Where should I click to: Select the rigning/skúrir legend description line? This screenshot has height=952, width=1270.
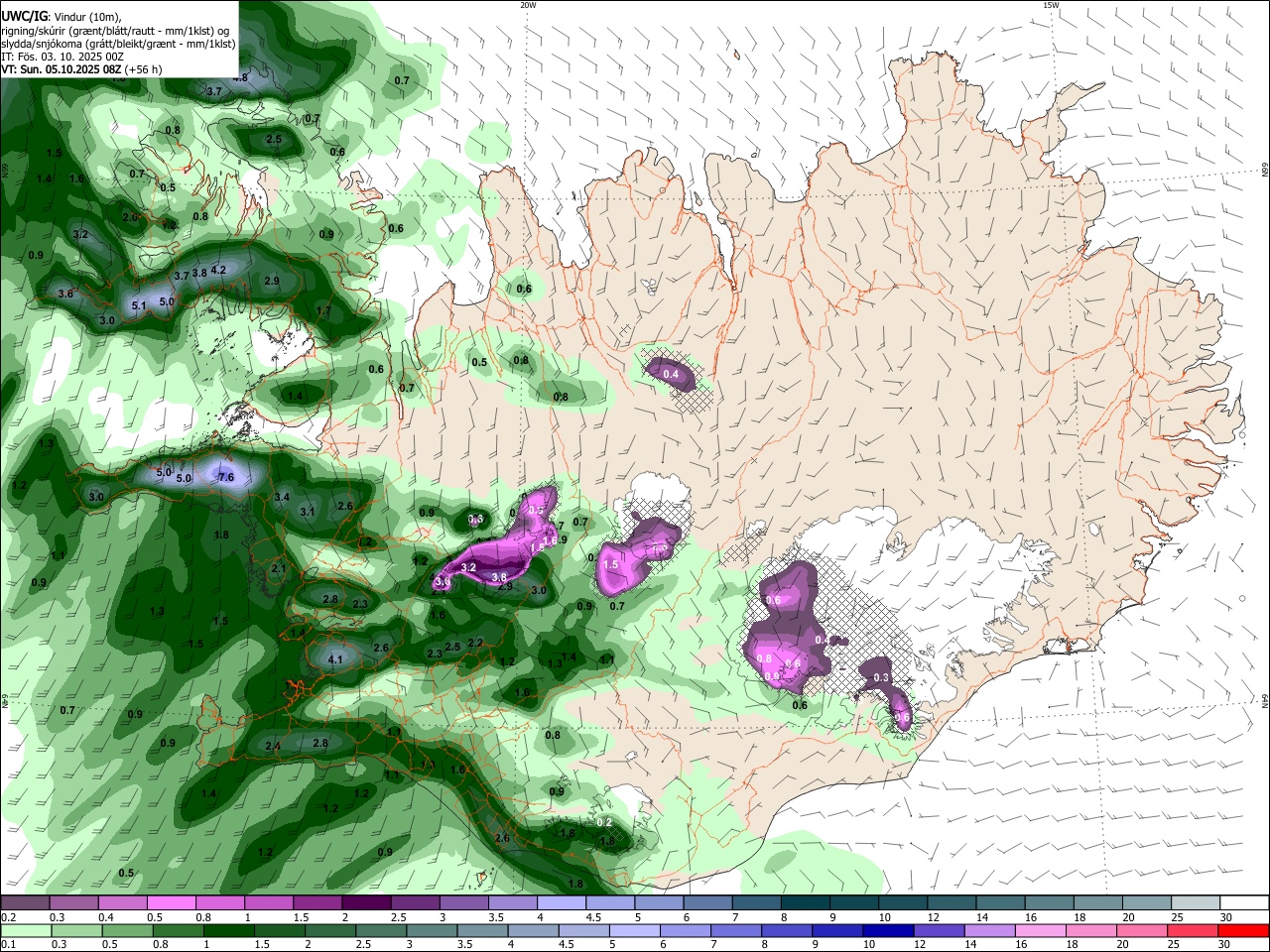(x=114, y=30)
